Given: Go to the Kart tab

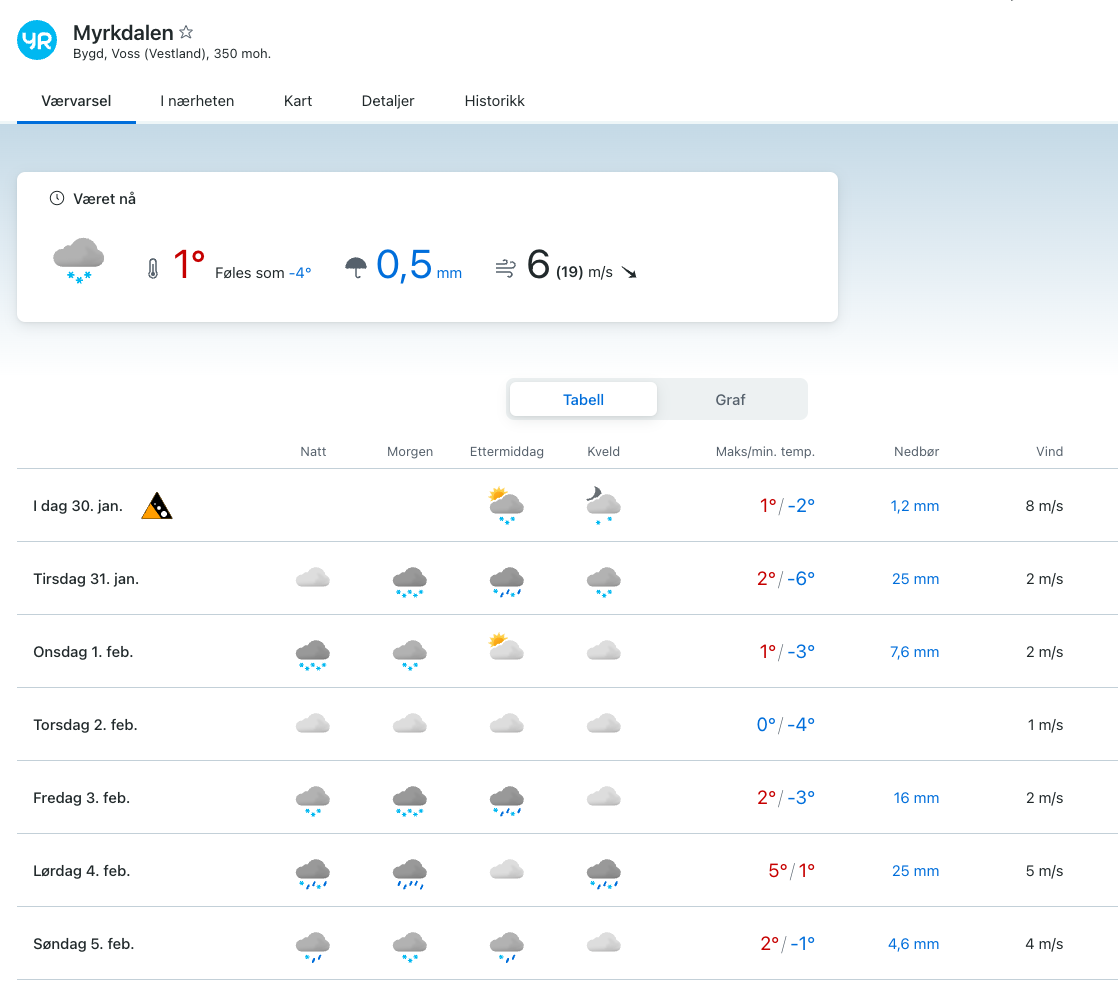Looking at the screenshot, I should [298, 101].
